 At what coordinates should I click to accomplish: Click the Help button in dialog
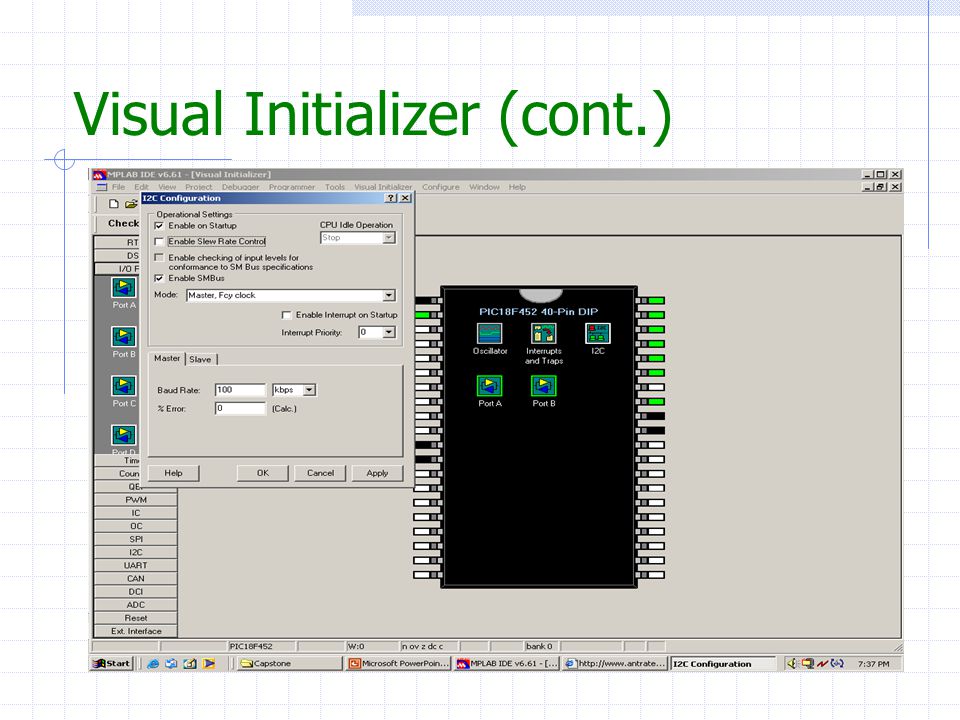173,473
